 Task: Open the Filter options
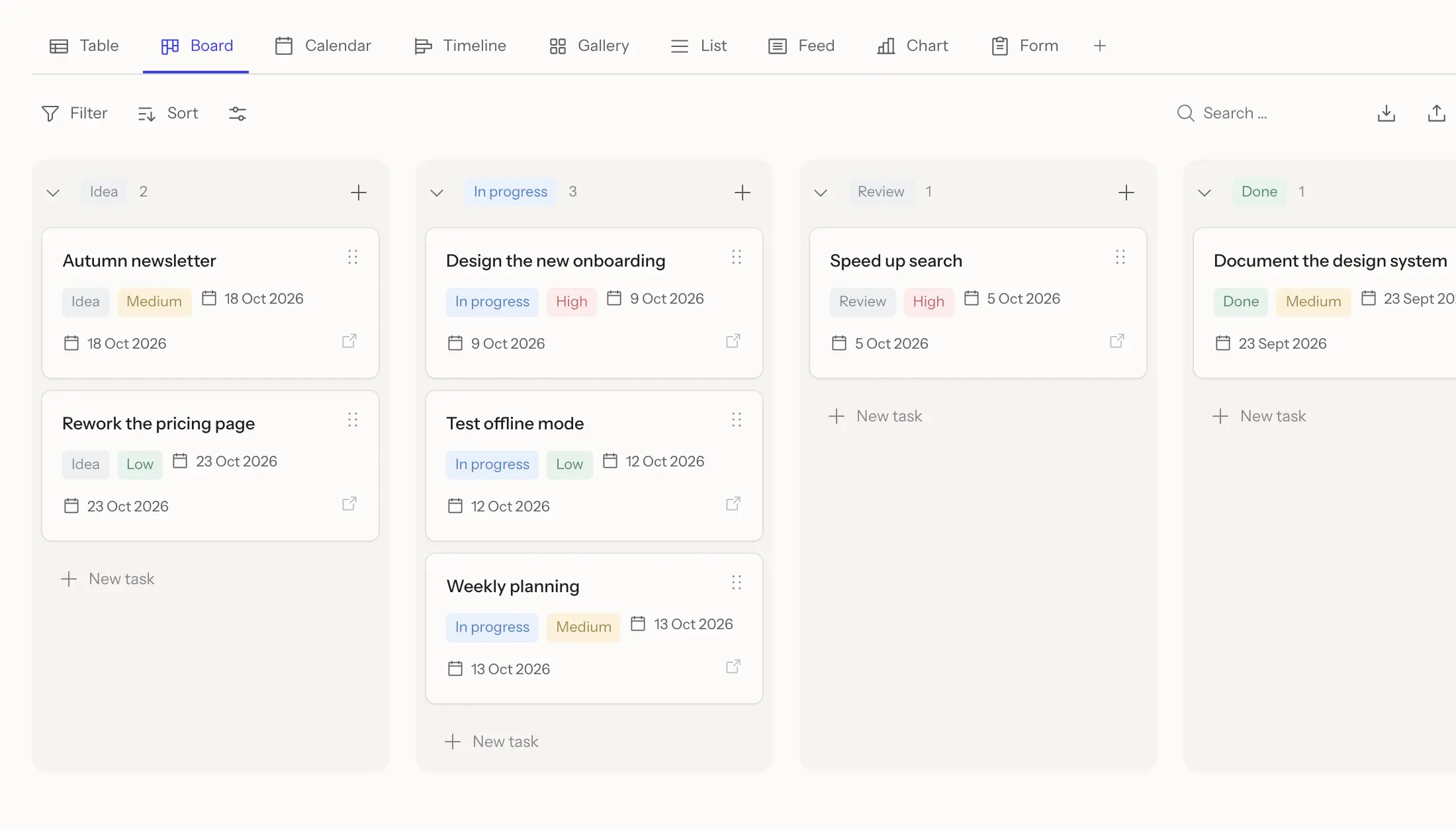74,114
